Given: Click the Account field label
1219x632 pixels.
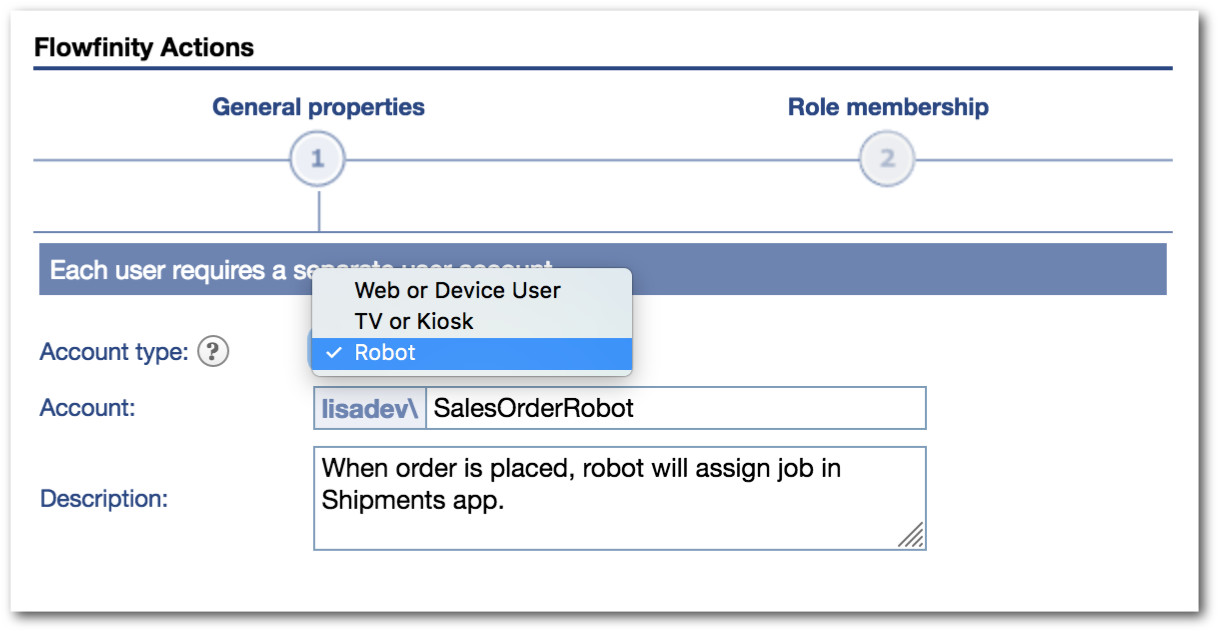Looking at the screenshot, I should [x=87, y=408].
